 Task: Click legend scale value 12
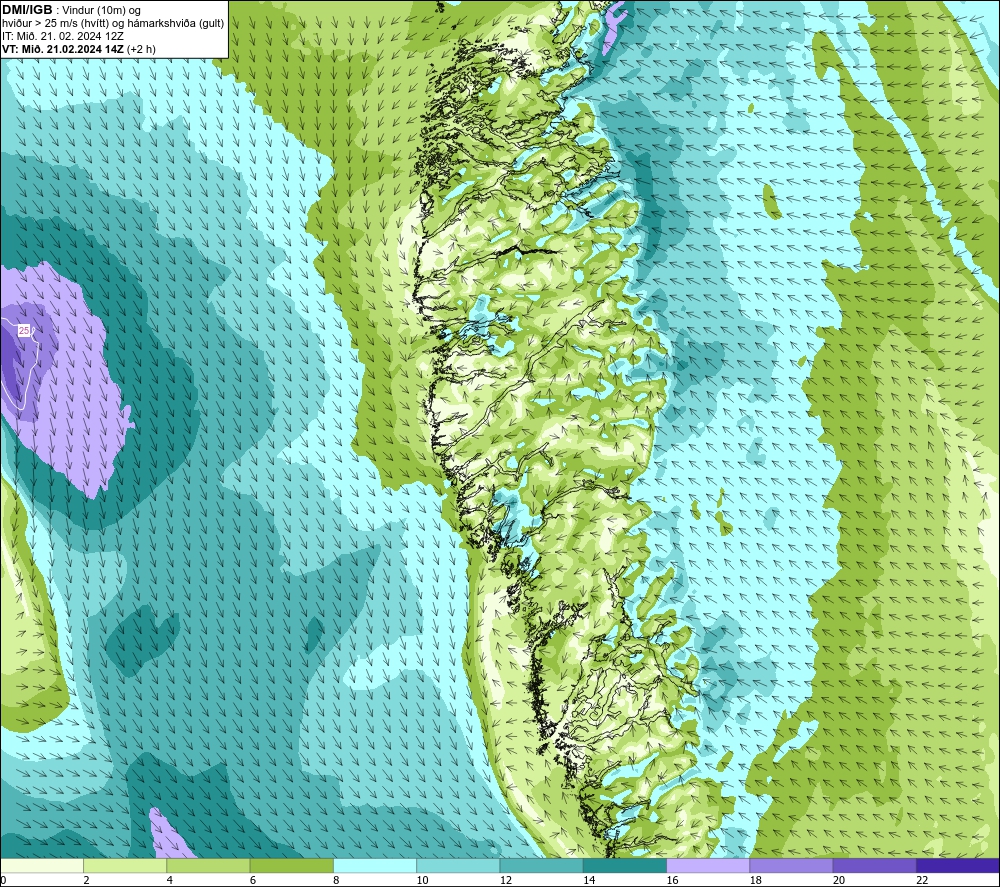506,881
